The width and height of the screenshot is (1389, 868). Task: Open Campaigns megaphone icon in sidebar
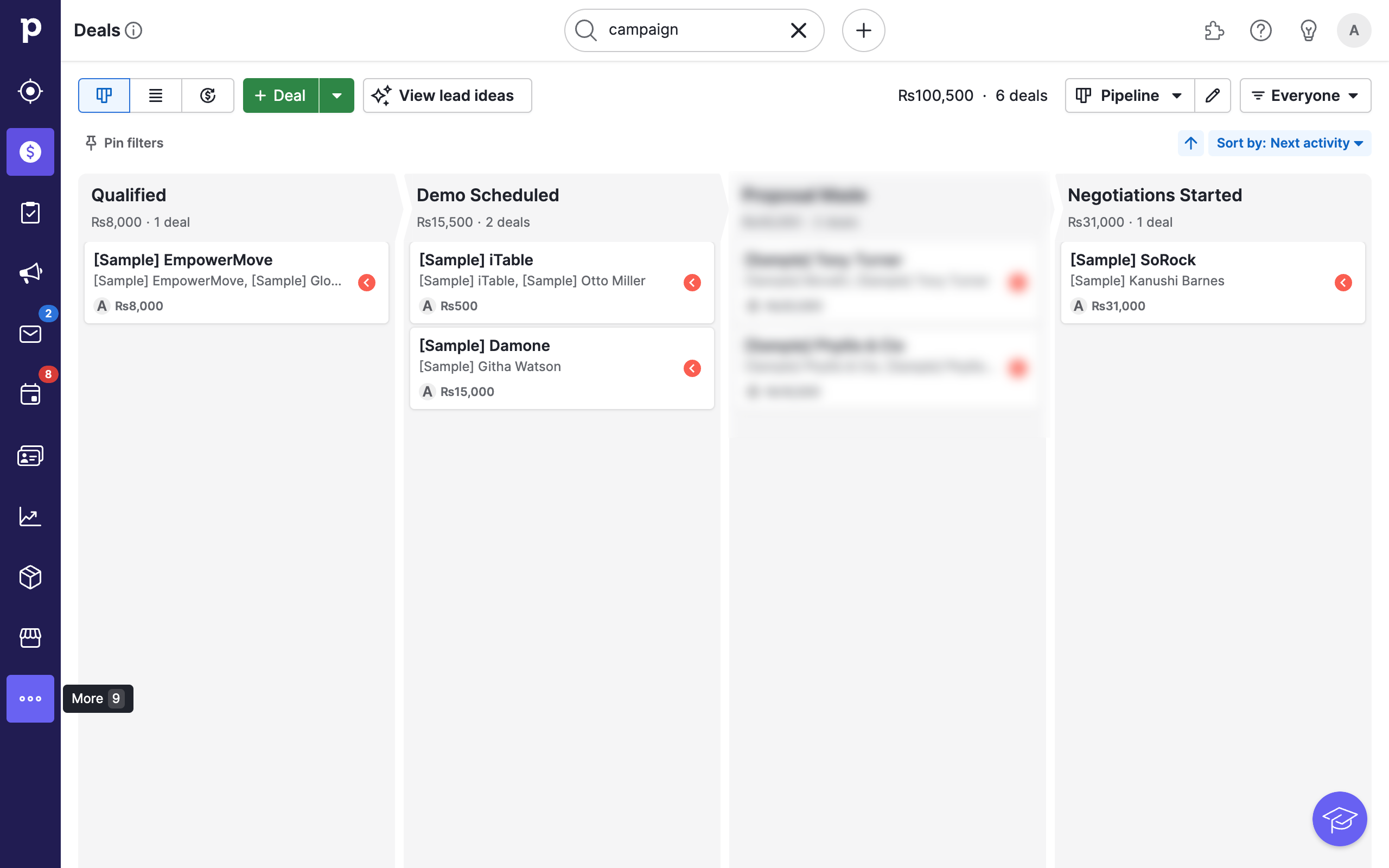pos(30,273)
